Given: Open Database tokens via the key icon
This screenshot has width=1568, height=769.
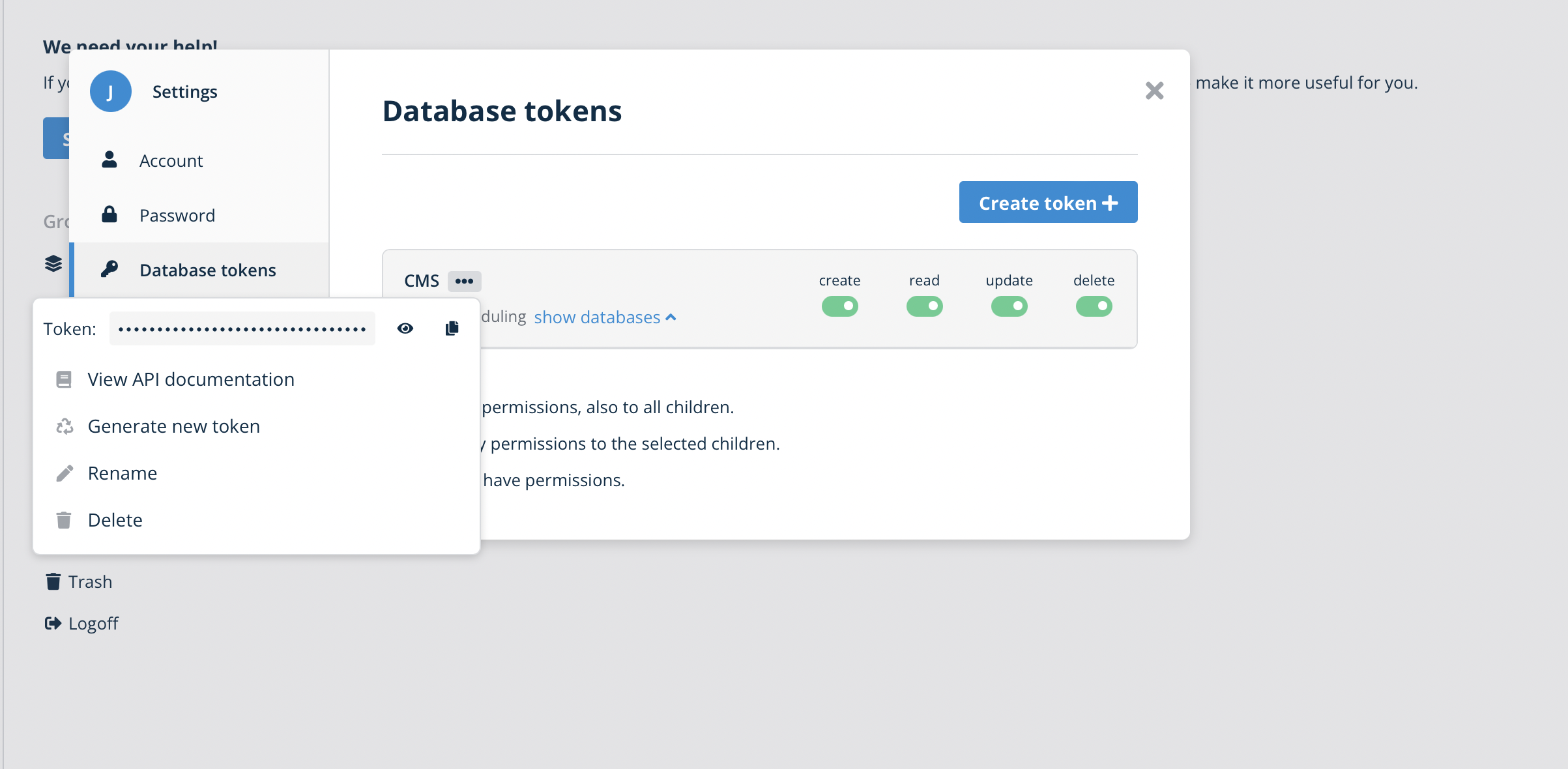Looking at the screenshot, I should 109,270.
